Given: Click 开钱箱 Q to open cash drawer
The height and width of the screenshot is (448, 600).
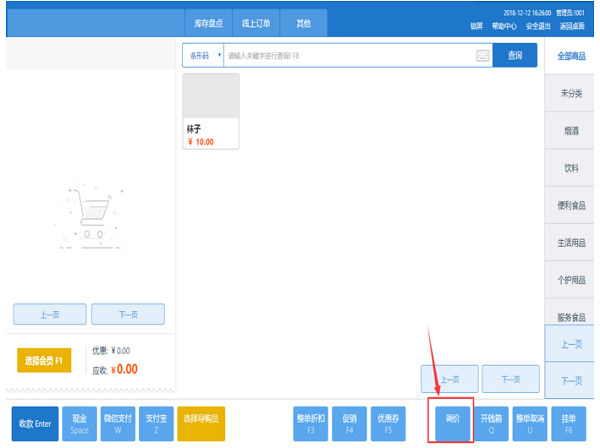Looking at the screenshot, I should pyautogui.click(x=491, y=424).
